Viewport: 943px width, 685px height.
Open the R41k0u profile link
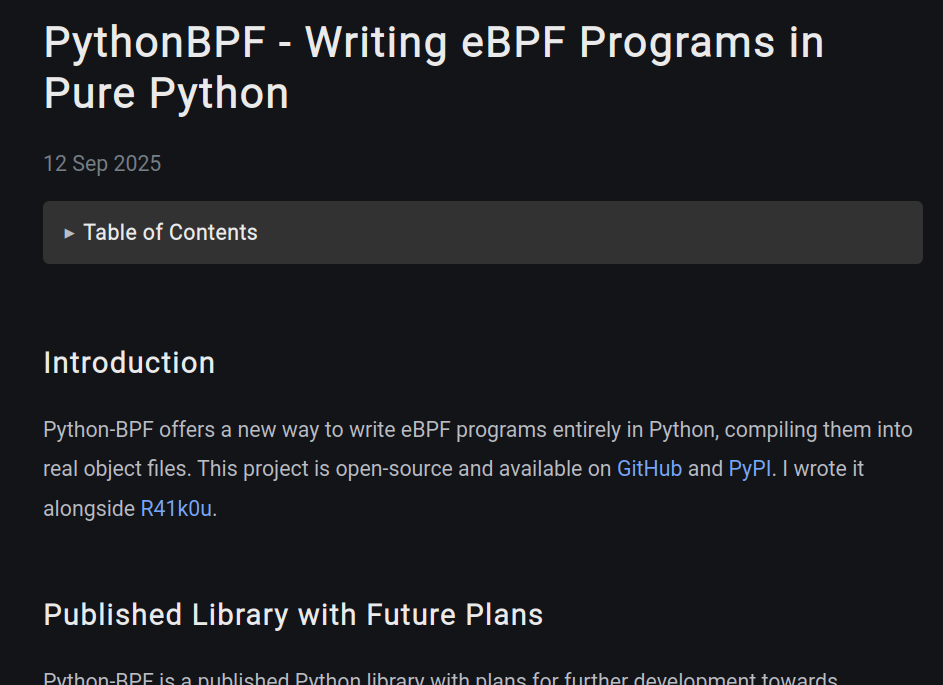pyautogui.click(x=176, y=509)
